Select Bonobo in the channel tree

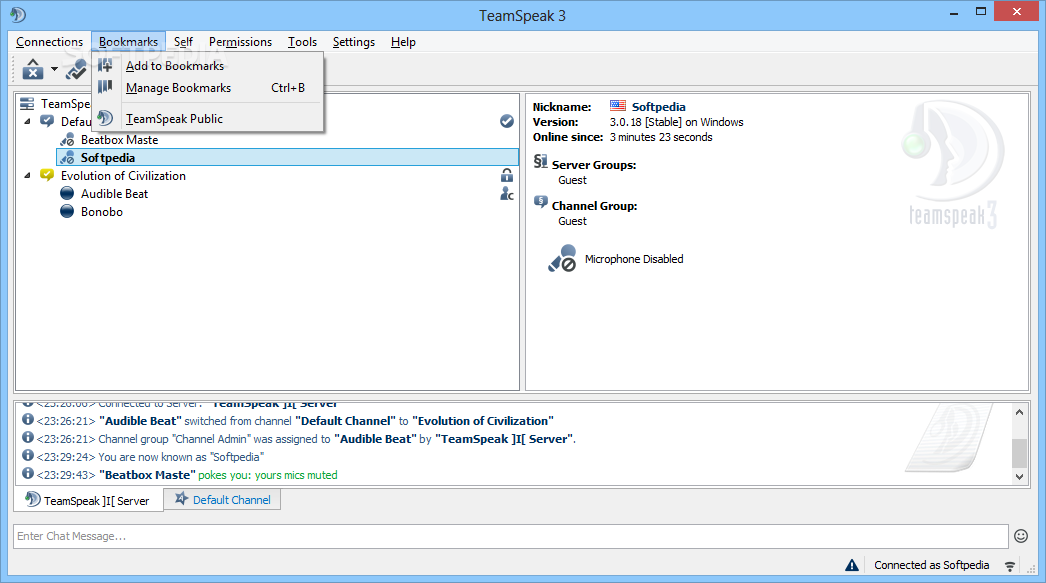coord(101,211)
